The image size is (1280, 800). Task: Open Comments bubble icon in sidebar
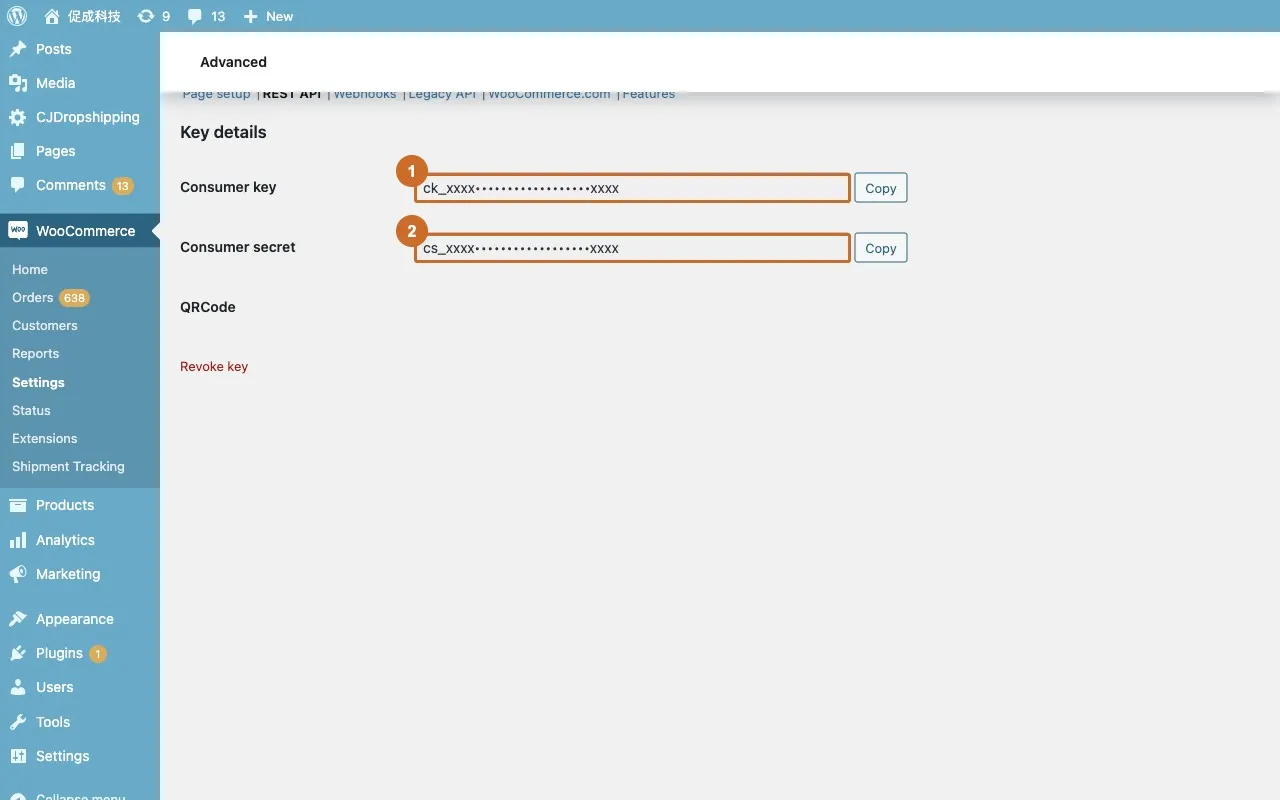coord(18,185)
